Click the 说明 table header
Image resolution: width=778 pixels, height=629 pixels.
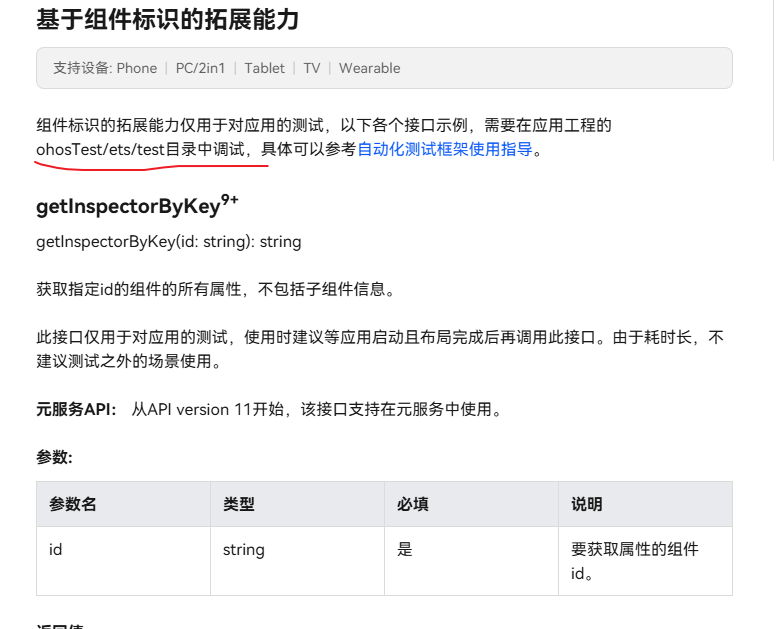click(587, 504)
